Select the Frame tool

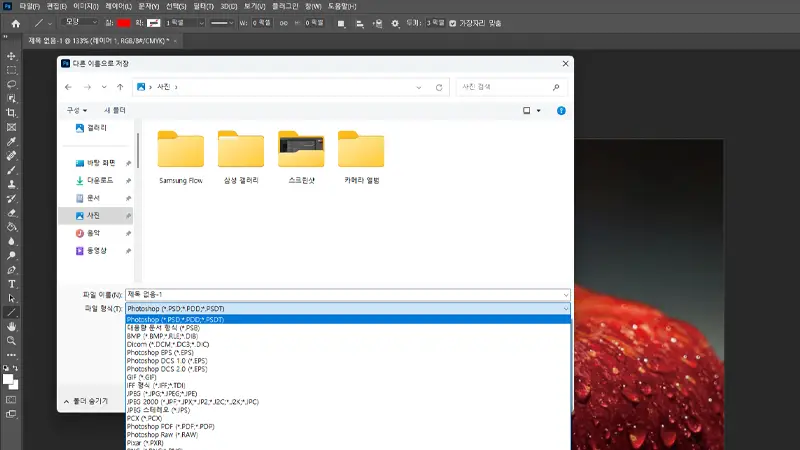(x=11, y=127)
